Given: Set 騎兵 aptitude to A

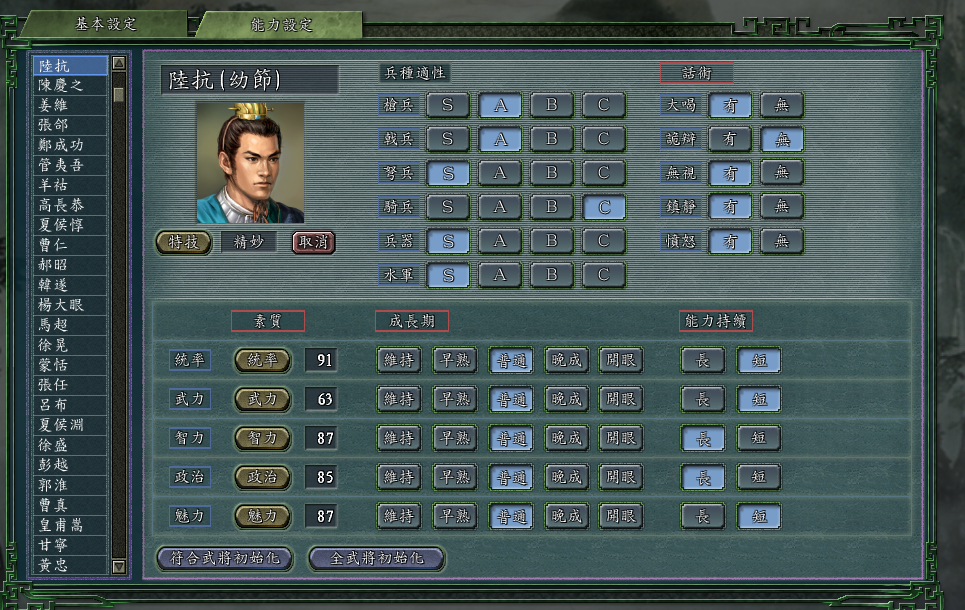Looking at the screenshot, I should point(500,207).
